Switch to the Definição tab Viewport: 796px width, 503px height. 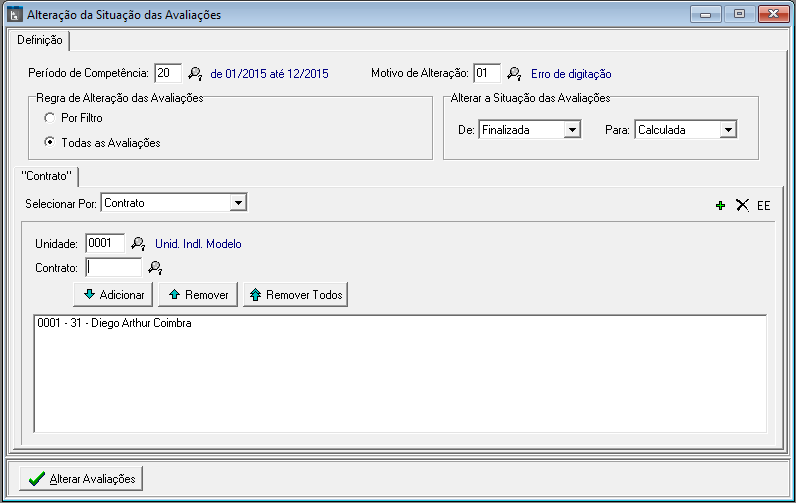coord(41,40)
